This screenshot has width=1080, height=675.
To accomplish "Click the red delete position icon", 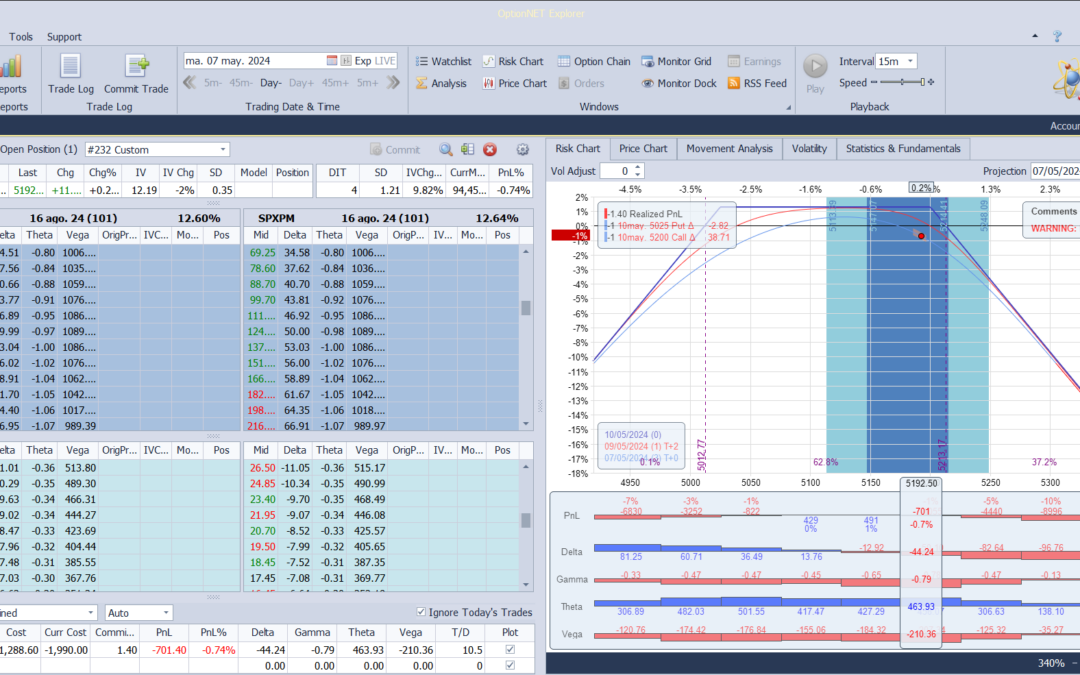I will (x=490, y=150).
